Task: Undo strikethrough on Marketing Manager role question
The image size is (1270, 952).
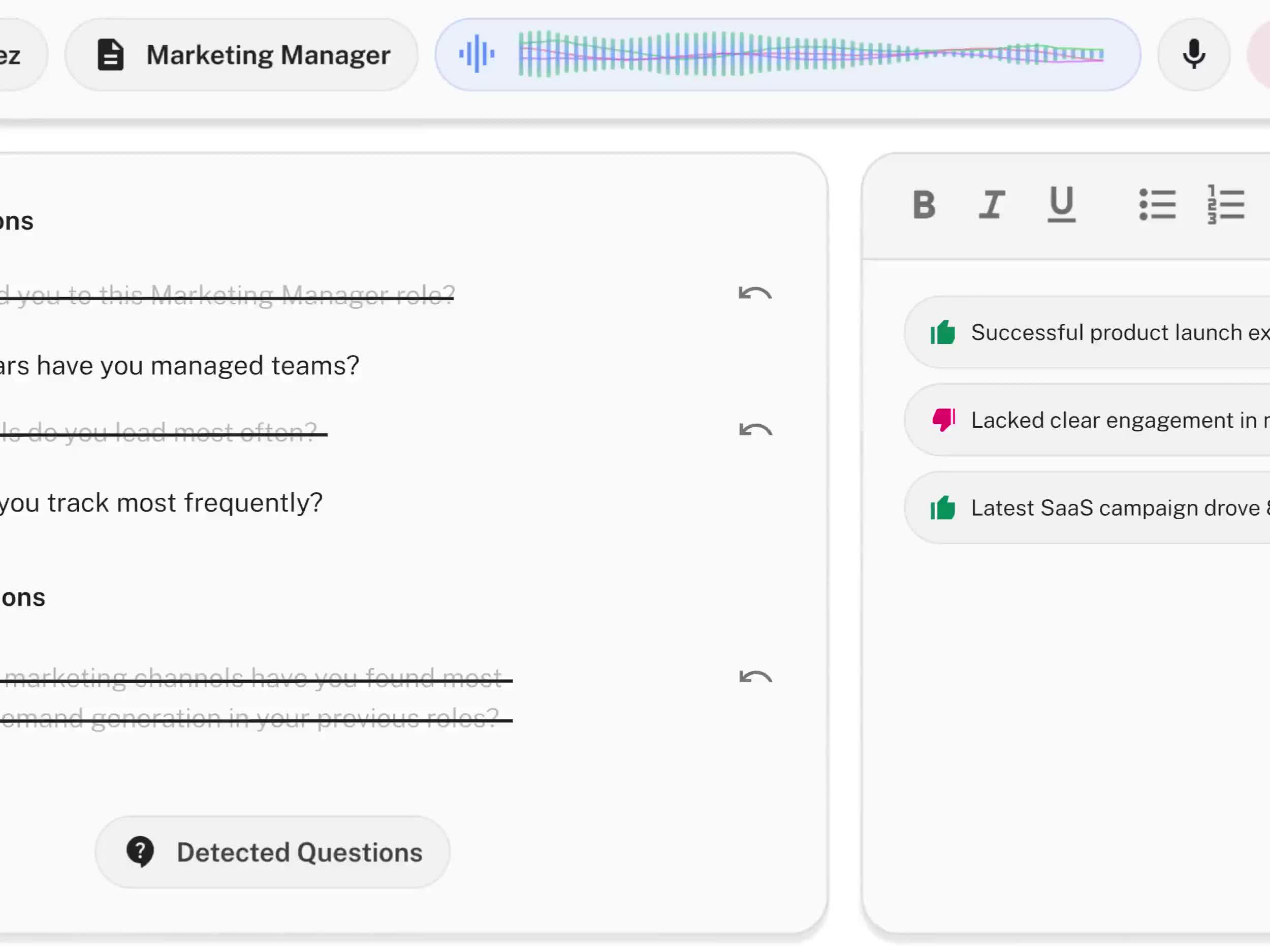Action: [x=755, y=294]
